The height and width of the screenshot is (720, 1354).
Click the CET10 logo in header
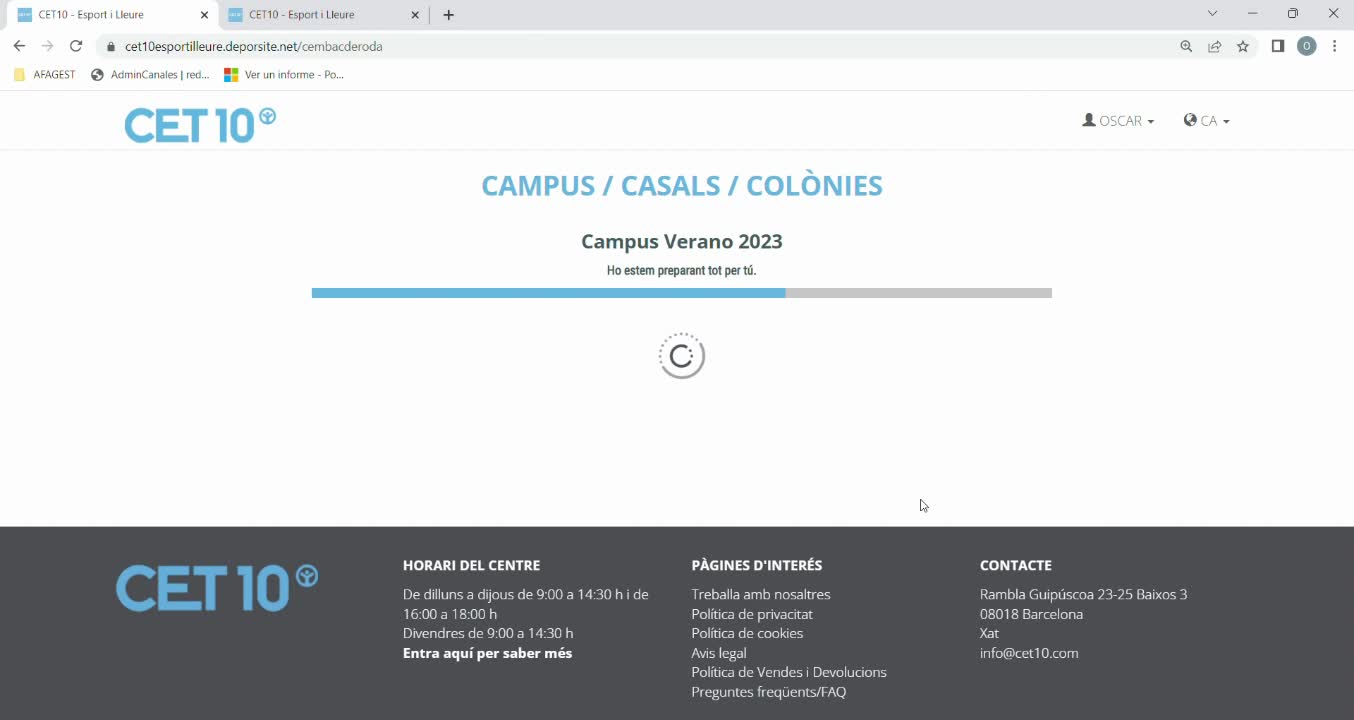click(x=200, y=125)
